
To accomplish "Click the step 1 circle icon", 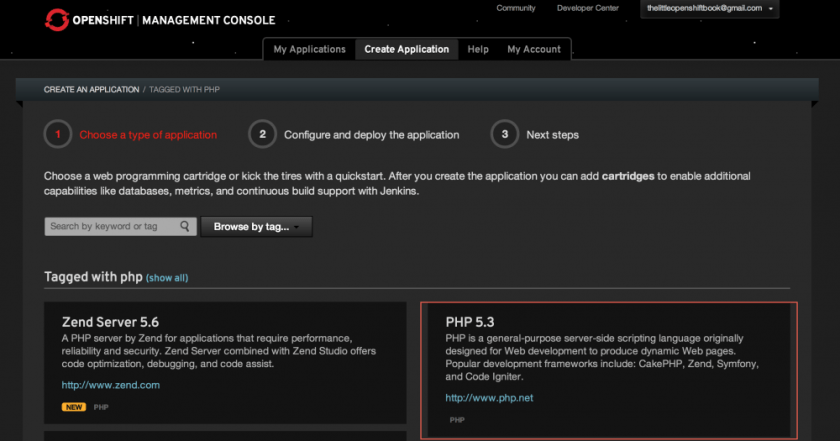I will (58, 134).
